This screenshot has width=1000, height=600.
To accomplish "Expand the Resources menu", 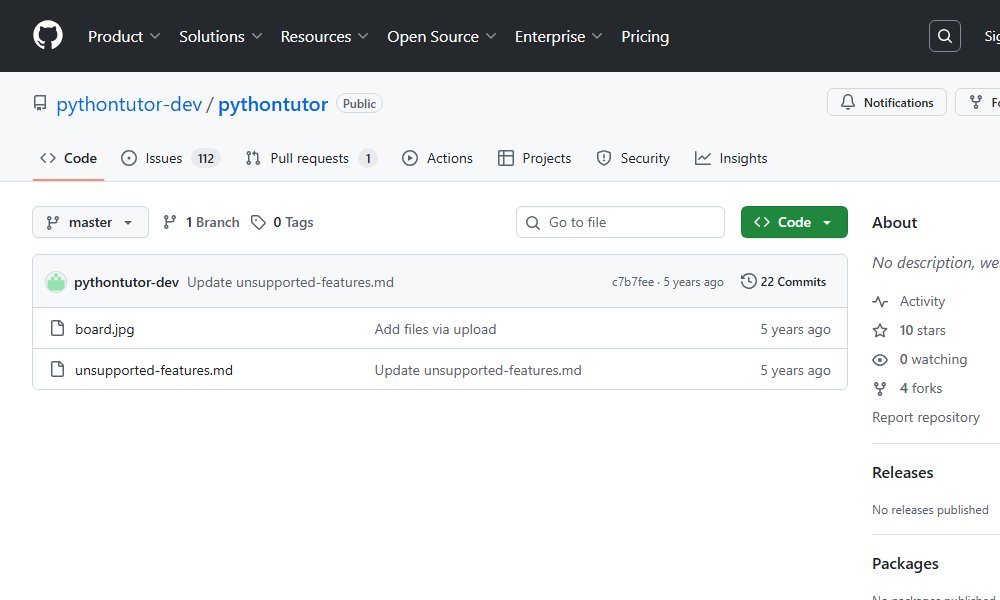I will [x=324, y=36].
